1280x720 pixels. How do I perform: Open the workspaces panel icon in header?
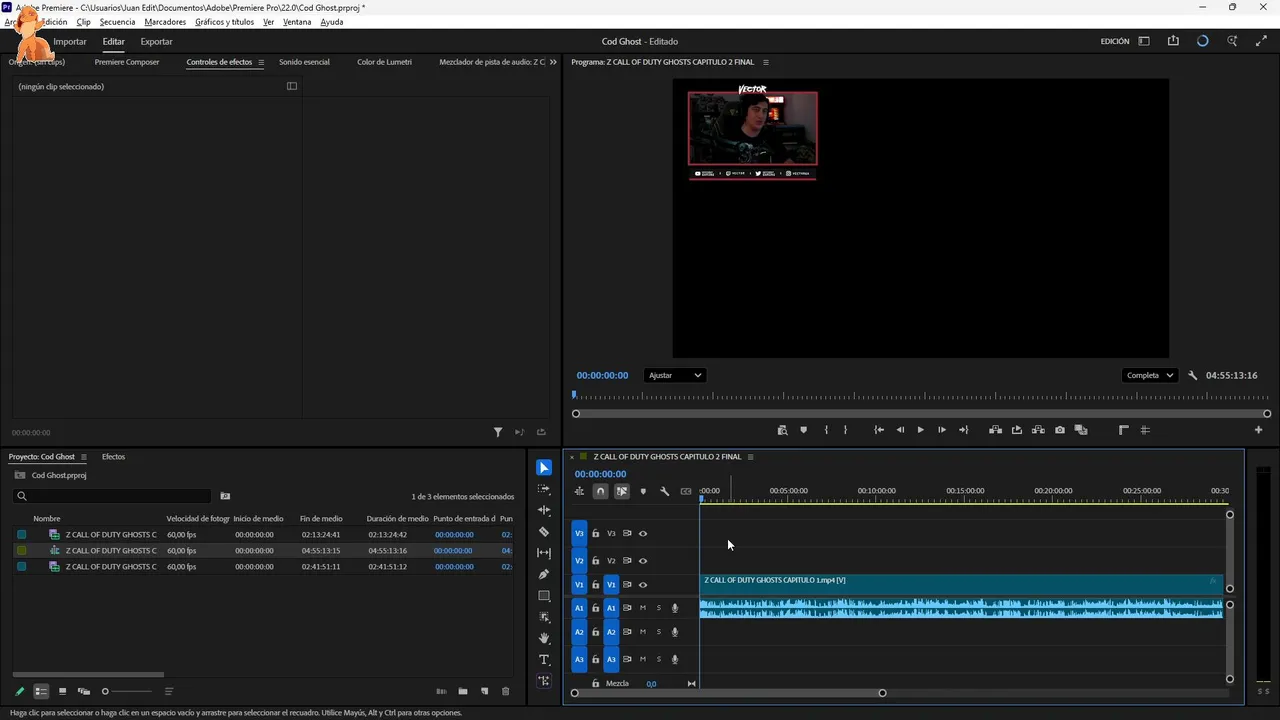pyautogui.click(x=1144, y=41)
